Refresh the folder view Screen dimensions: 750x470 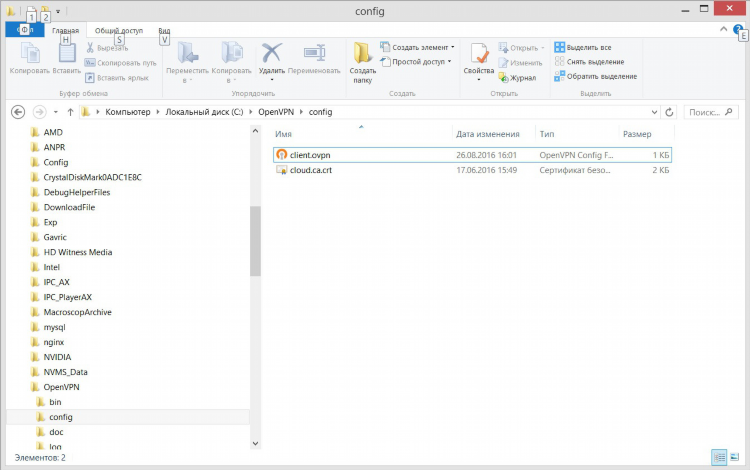coord(669,112)
